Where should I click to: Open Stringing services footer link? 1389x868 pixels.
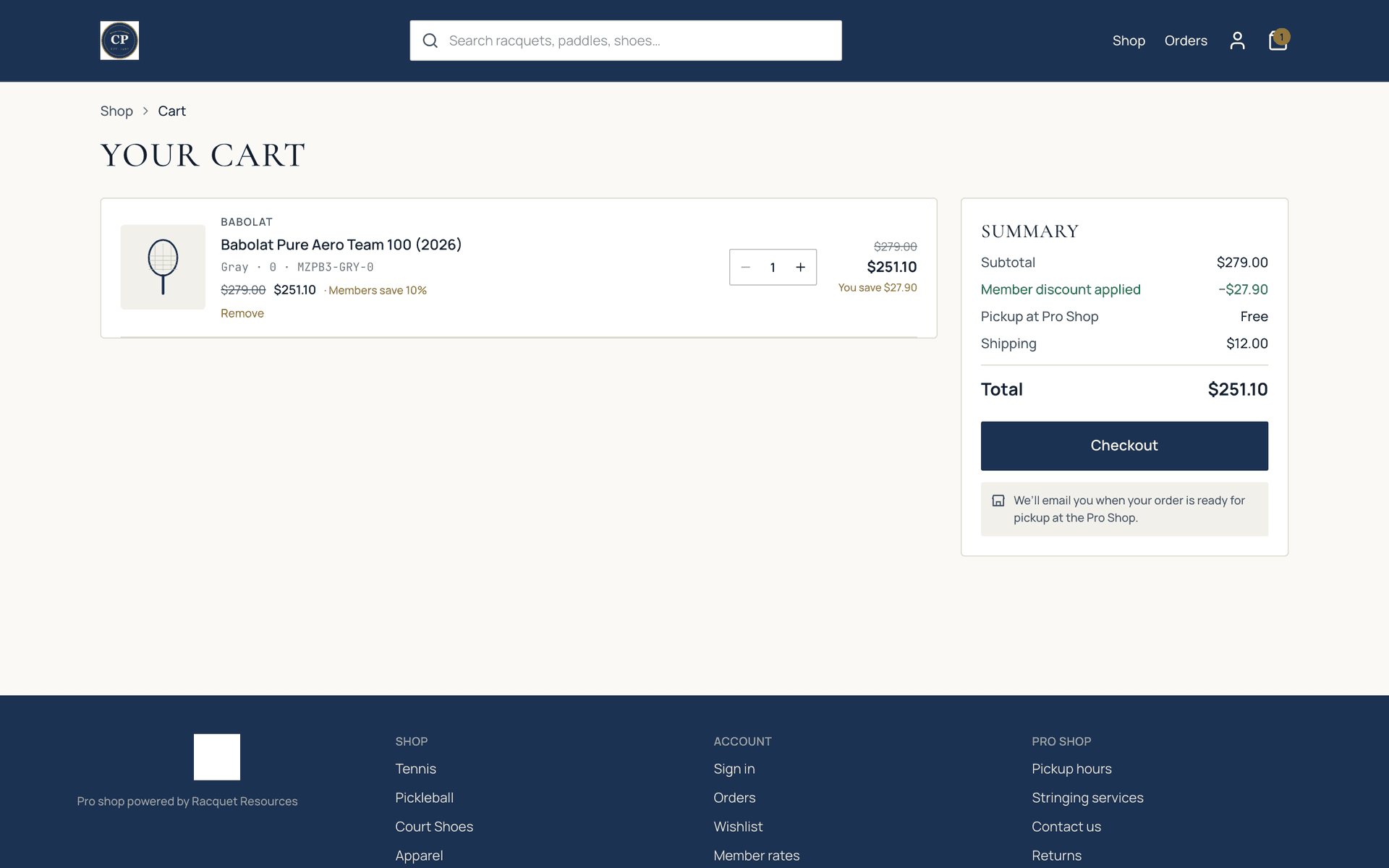1087,798
